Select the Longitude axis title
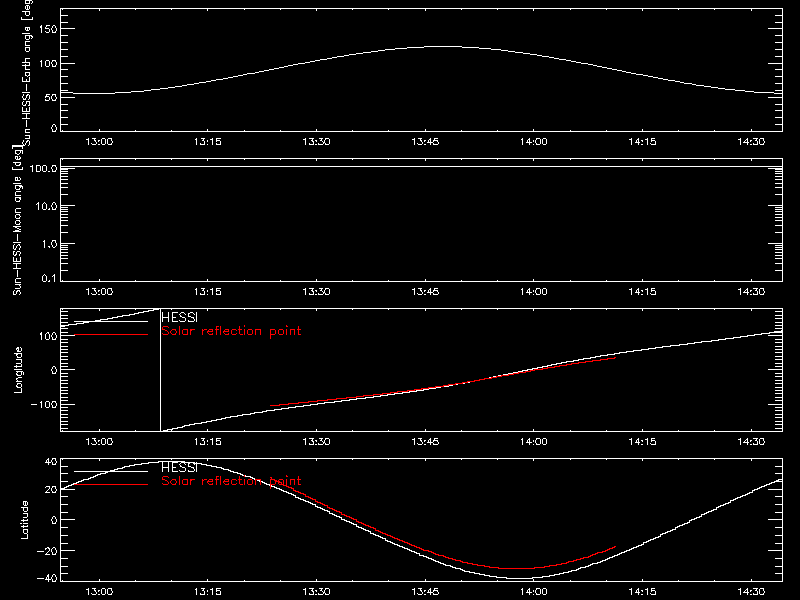Viewport: 800px width, 600px height. tap(18, 370)
